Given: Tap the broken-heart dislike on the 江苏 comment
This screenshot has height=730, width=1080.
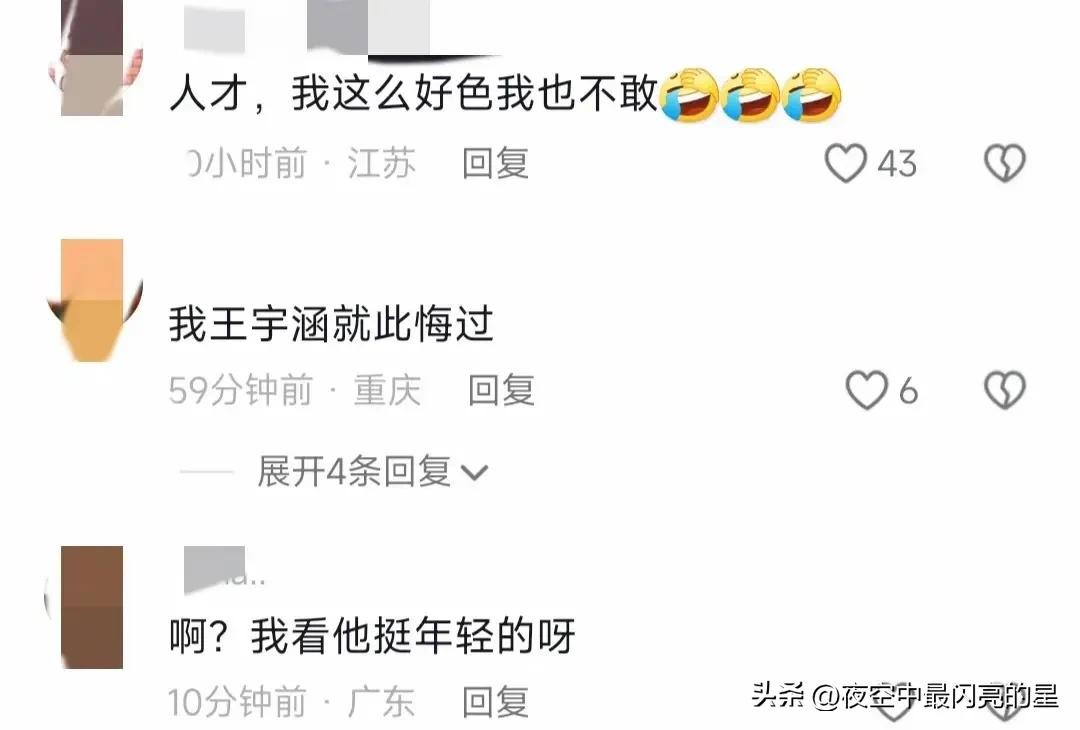Looking at the screenshot, I should [x=1005, y=163].
